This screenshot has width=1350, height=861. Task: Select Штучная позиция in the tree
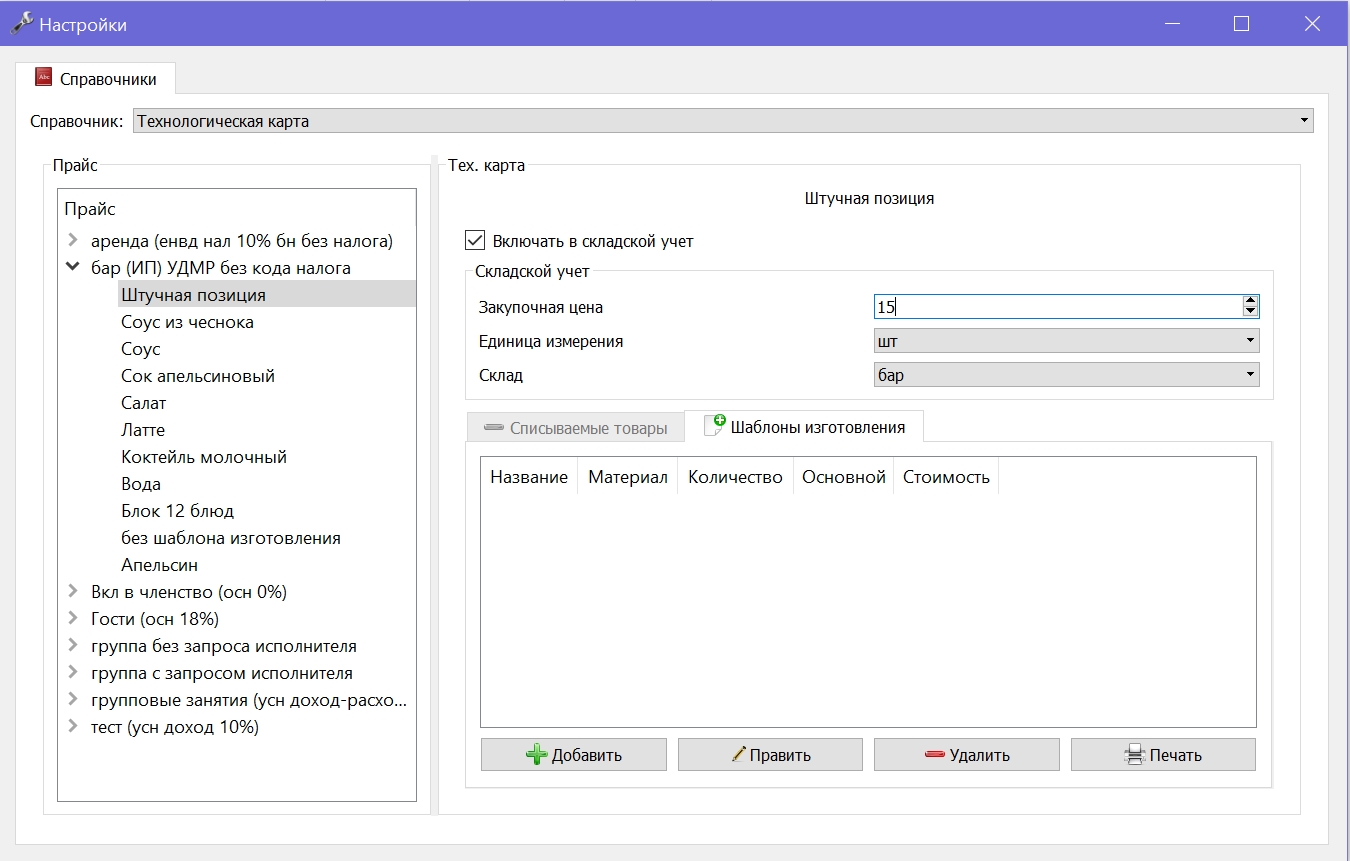(x=193, y=295)
